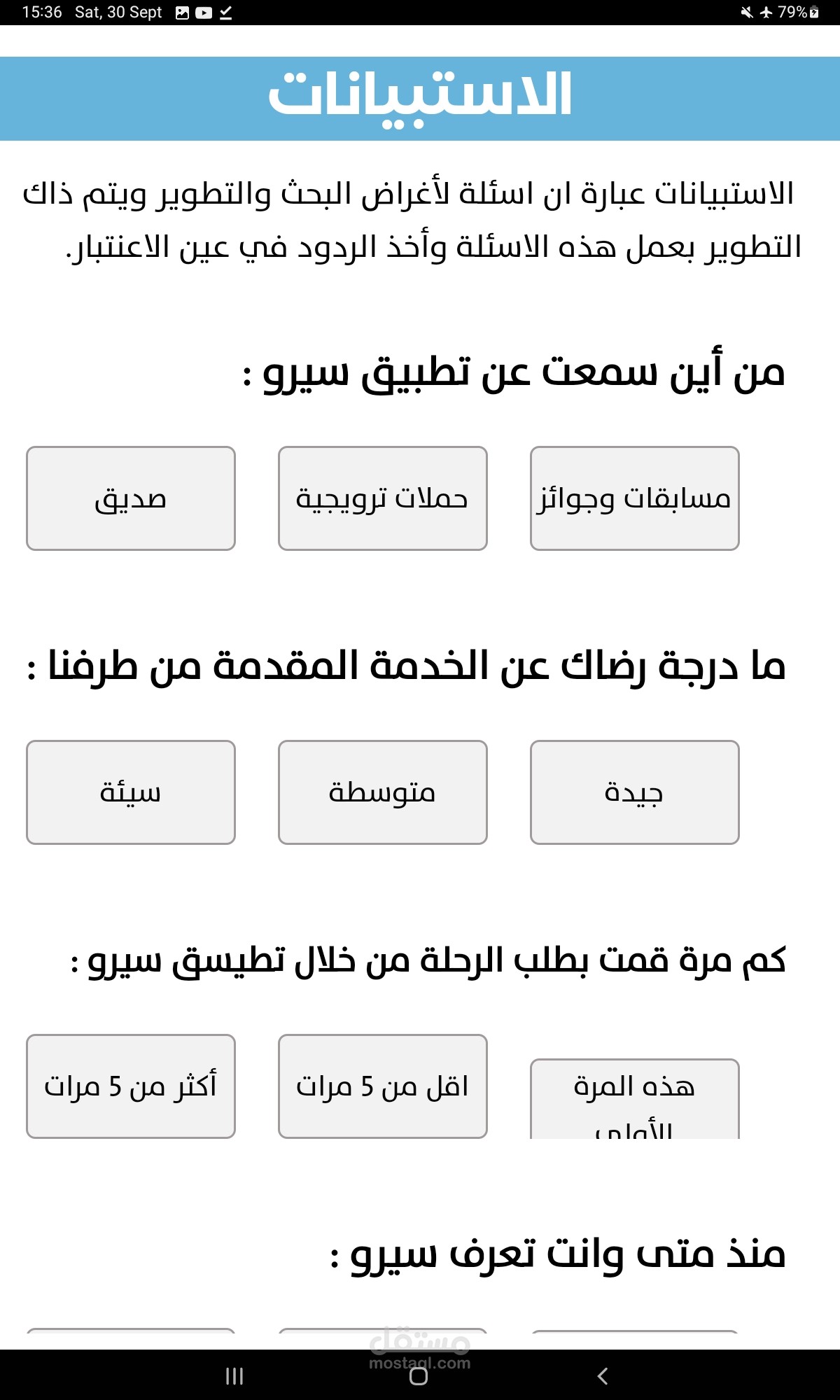Select سيئة as satisfaction rating
The width and height of the screenshot is (840, 1400).
[x=131, y=792]
